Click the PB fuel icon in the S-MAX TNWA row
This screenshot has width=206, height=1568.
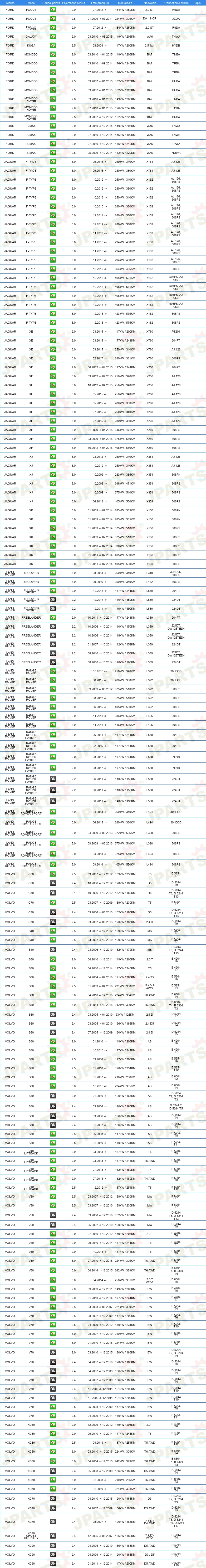click(x=53, y=126)
